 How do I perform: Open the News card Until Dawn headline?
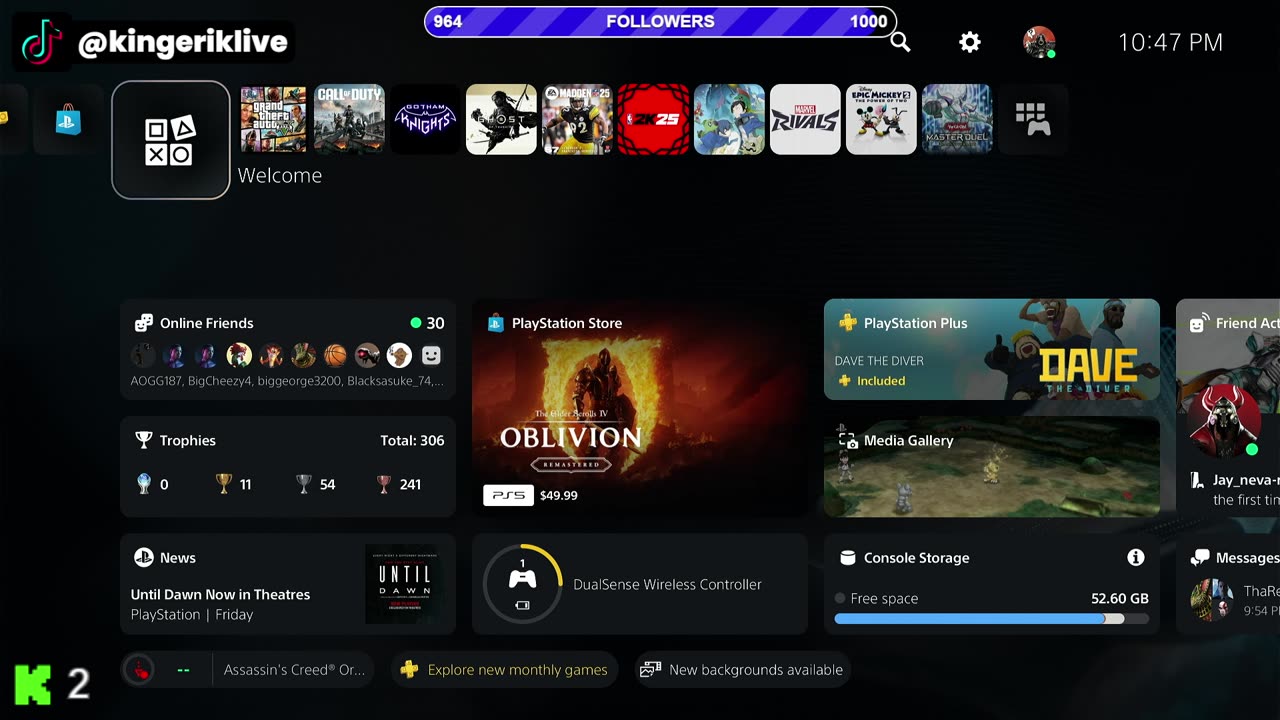tap(220, 594)
